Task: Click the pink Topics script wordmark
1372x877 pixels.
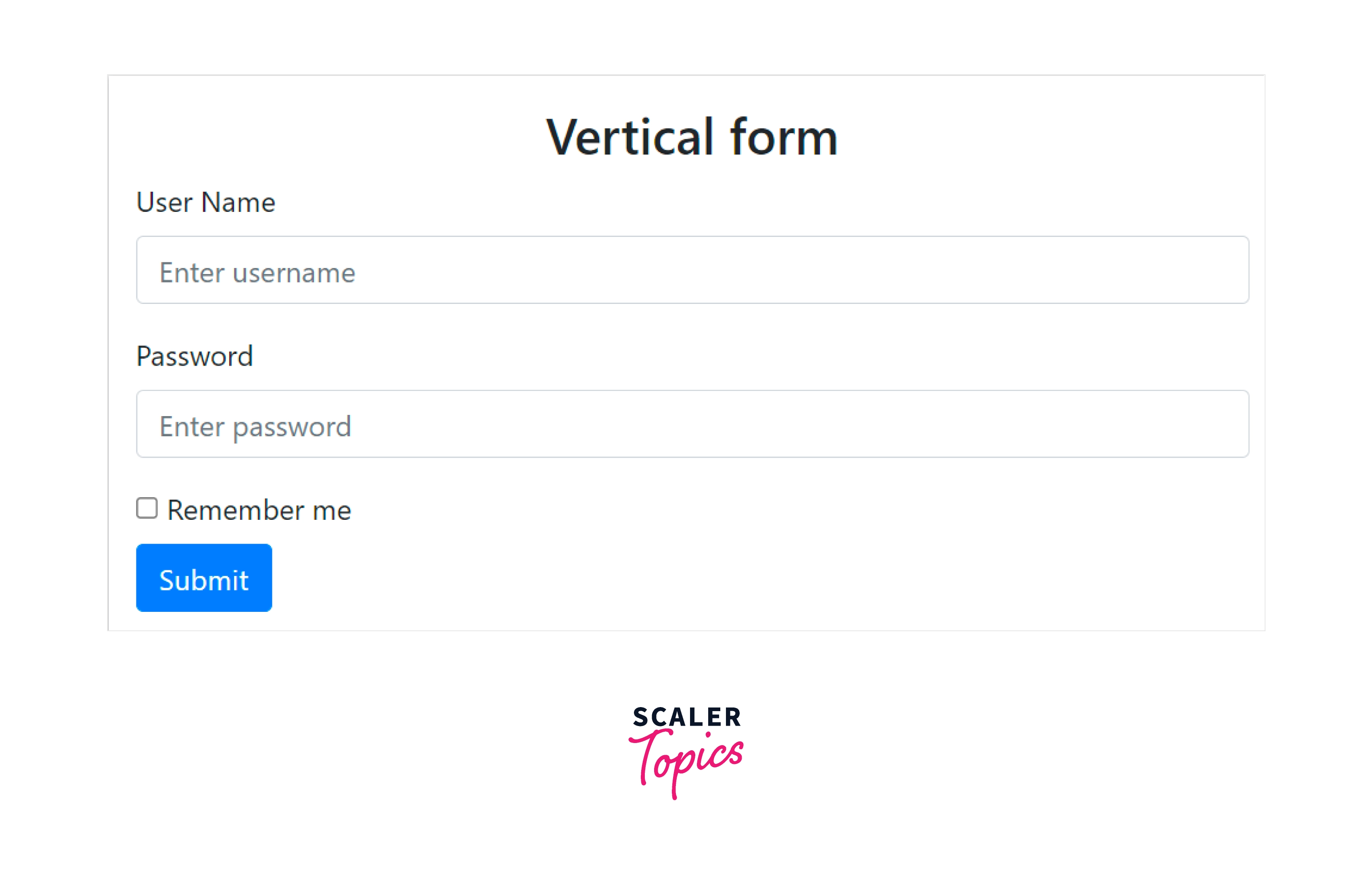Action: (x=686, y=762)
